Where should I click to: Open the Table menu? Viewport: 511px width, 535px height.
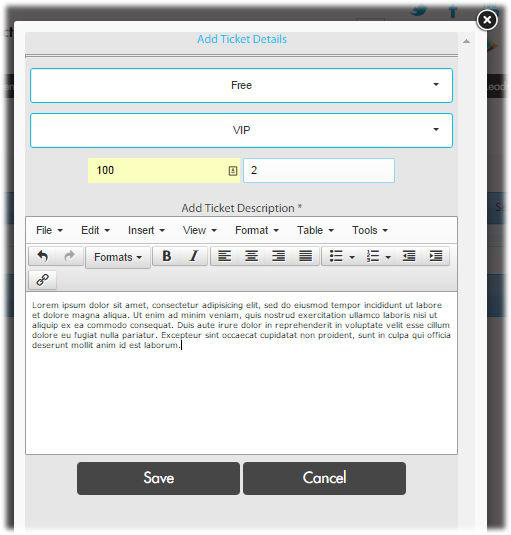coord(315,230)
